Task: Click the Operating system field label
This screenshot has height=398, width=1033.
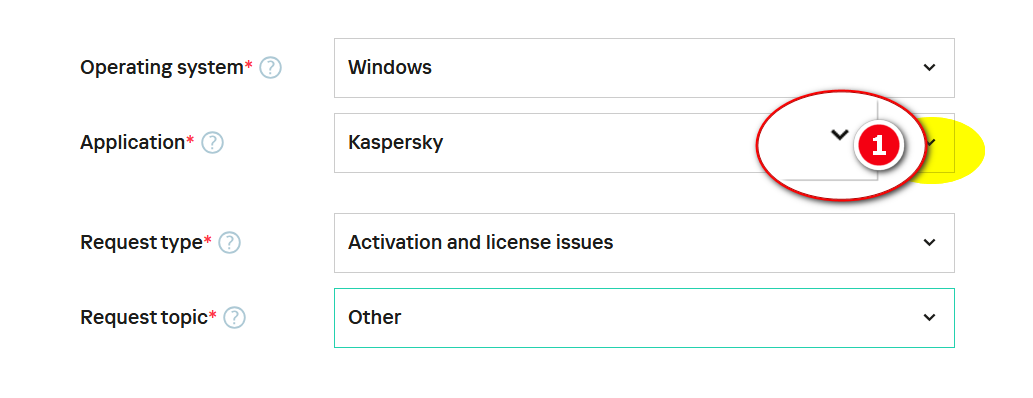Action: pos(161,68)
